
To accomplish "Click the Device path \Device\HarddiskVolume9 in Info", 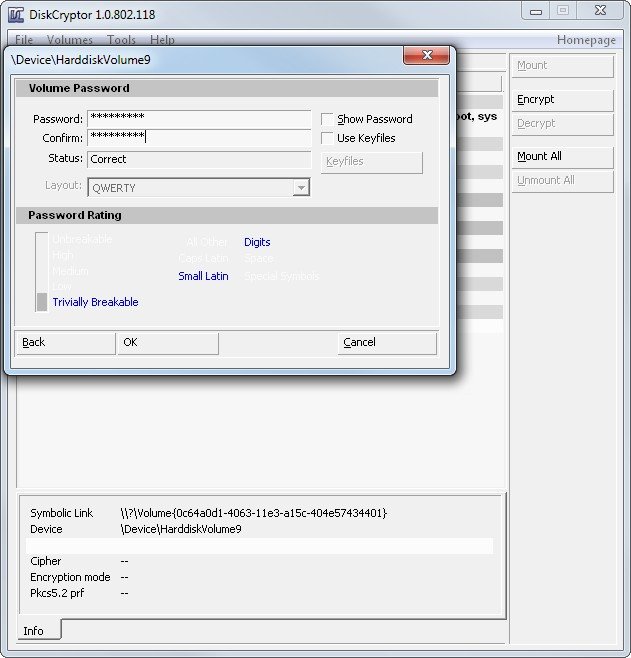I will point(181,529).
